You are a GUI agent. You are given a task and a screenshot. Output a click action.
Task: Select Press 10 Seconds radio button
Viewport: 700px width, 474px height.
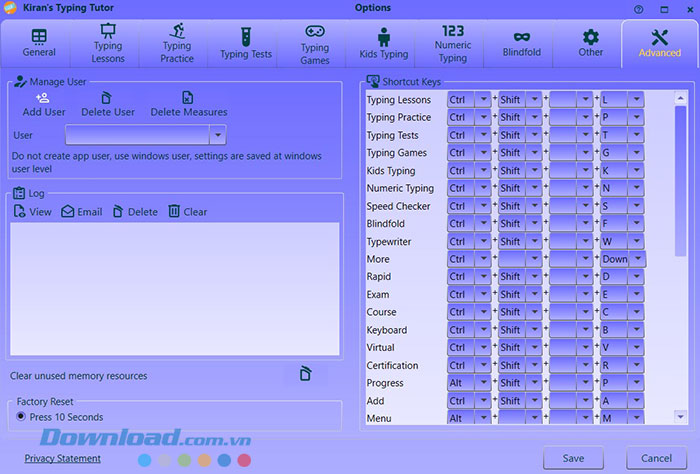pyautogui.click(x=21, y=417)
